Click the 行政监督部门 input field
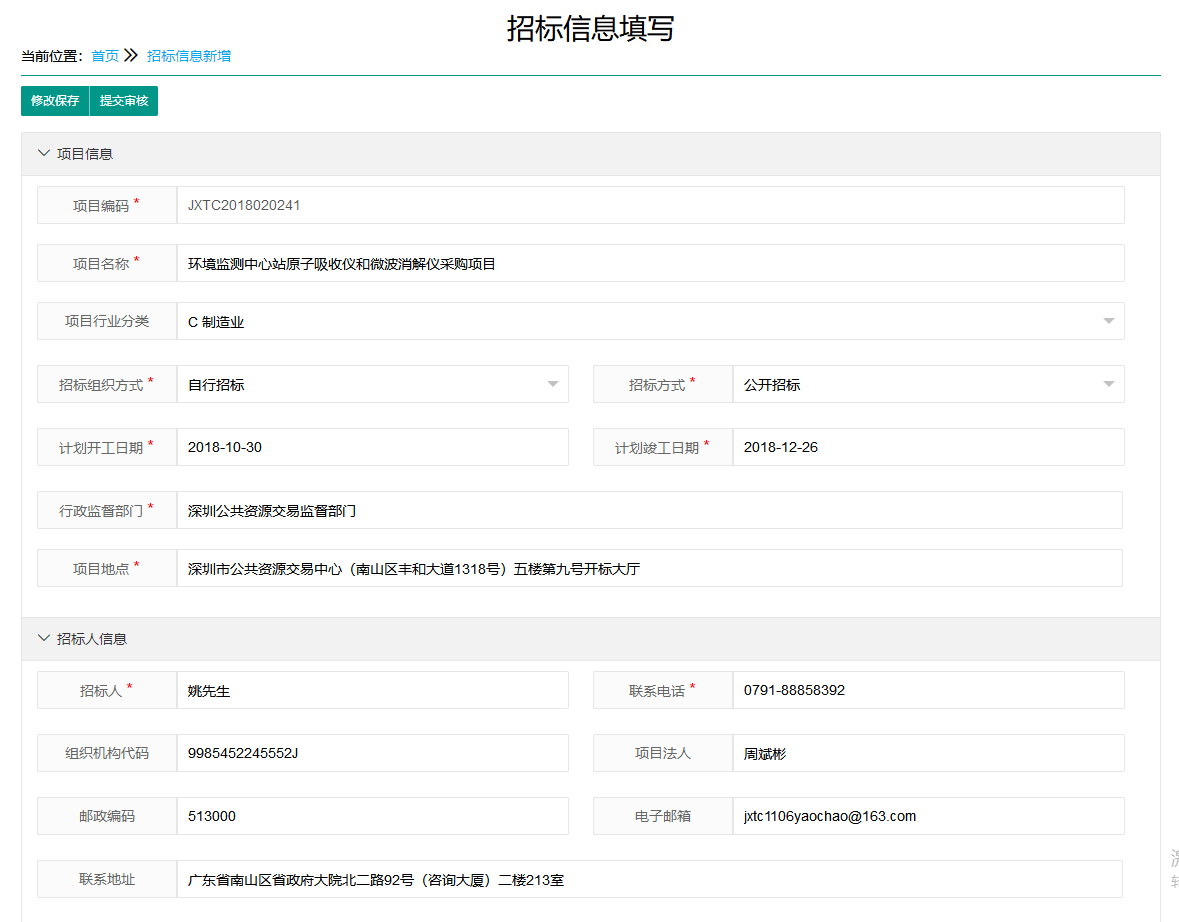 pos(650,510)
